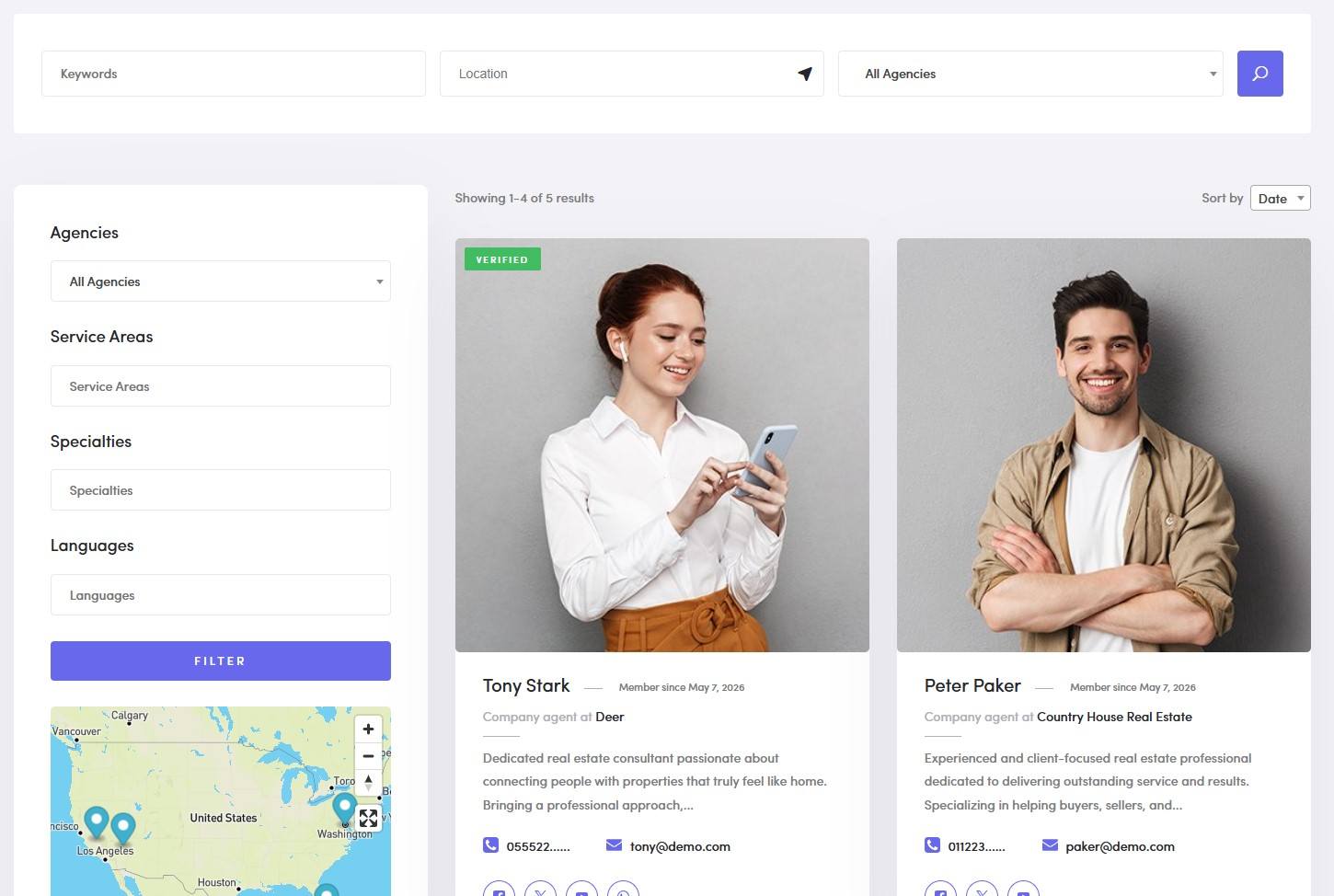Reveal Peter Paker's phone number 011223......
The image size is (1334, 896).
click(976, 846)
